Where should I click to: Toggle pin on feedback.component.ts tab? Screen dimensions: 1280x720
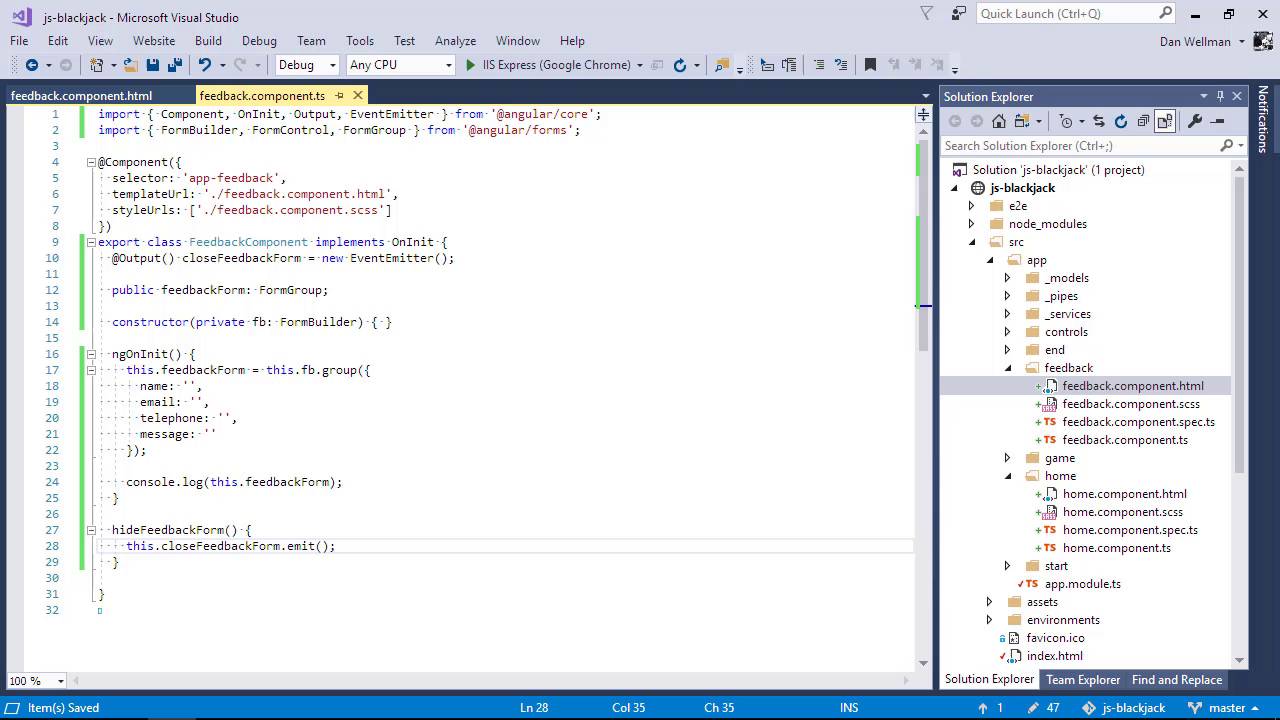tap(340, 96)
